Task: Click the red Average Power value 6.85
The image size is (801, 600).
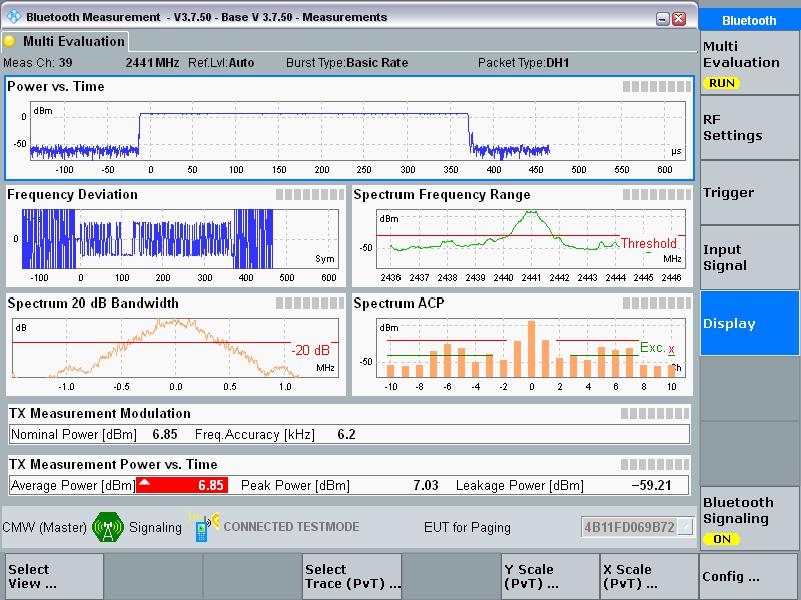Action: 182,485
